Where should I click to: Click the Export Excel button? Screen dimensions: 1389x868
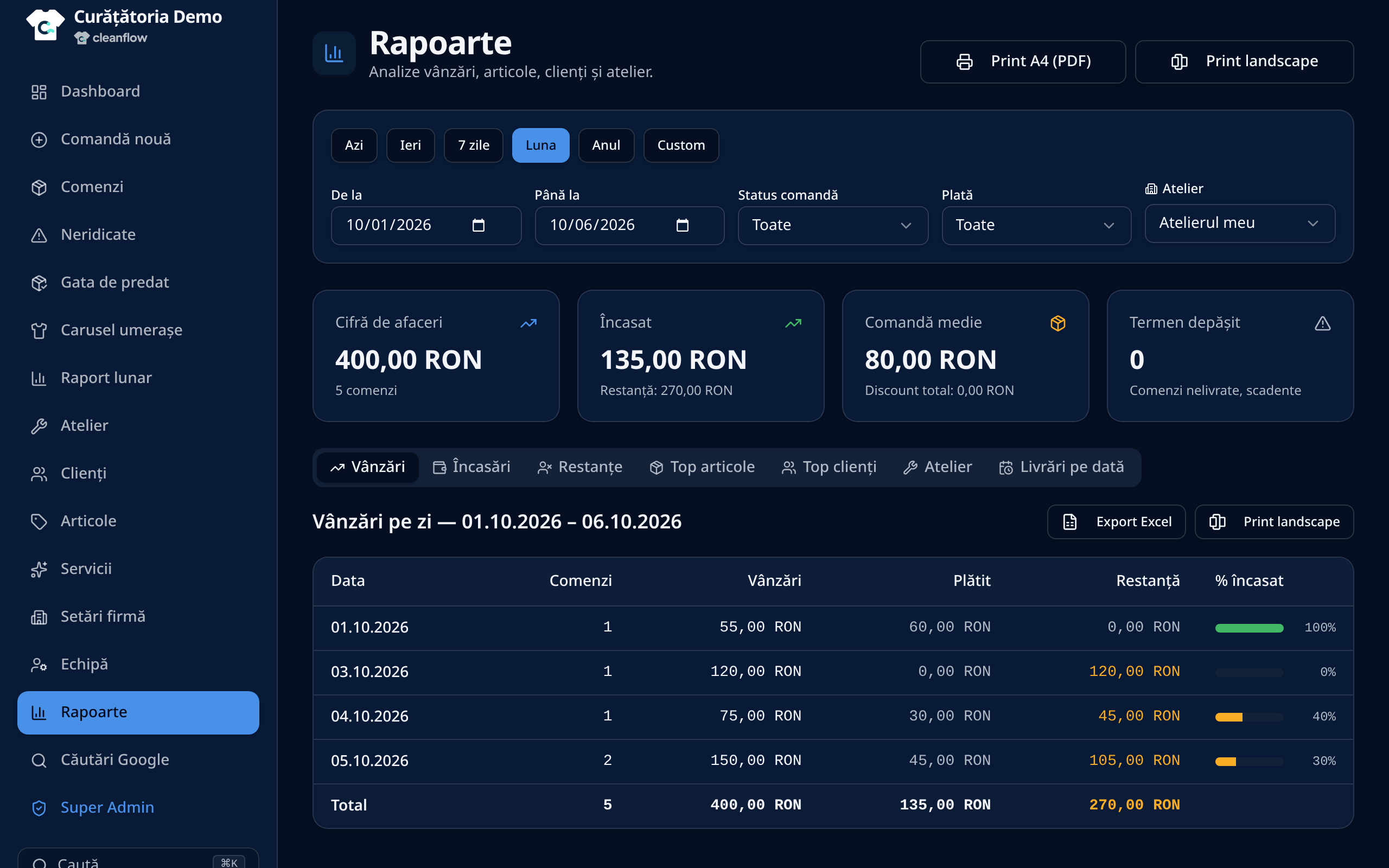pos(1117,522)
